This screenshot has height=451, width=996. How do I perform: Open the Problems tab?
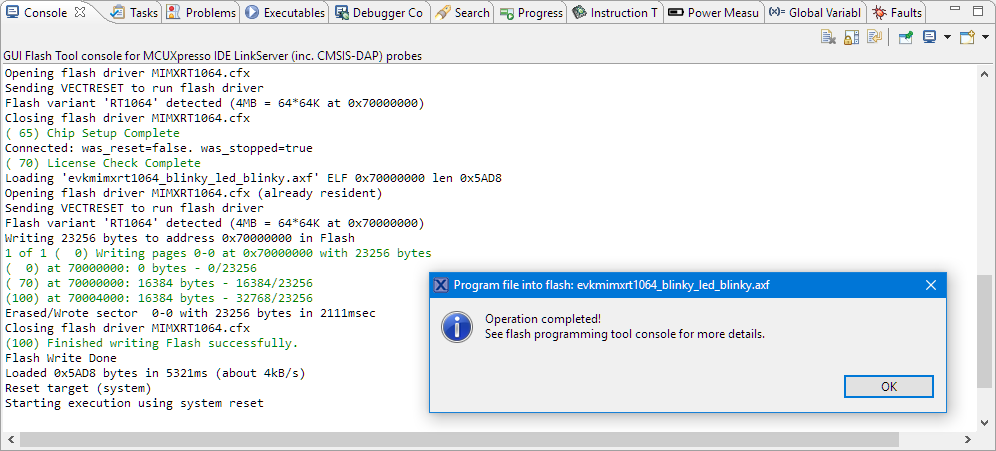202,13
